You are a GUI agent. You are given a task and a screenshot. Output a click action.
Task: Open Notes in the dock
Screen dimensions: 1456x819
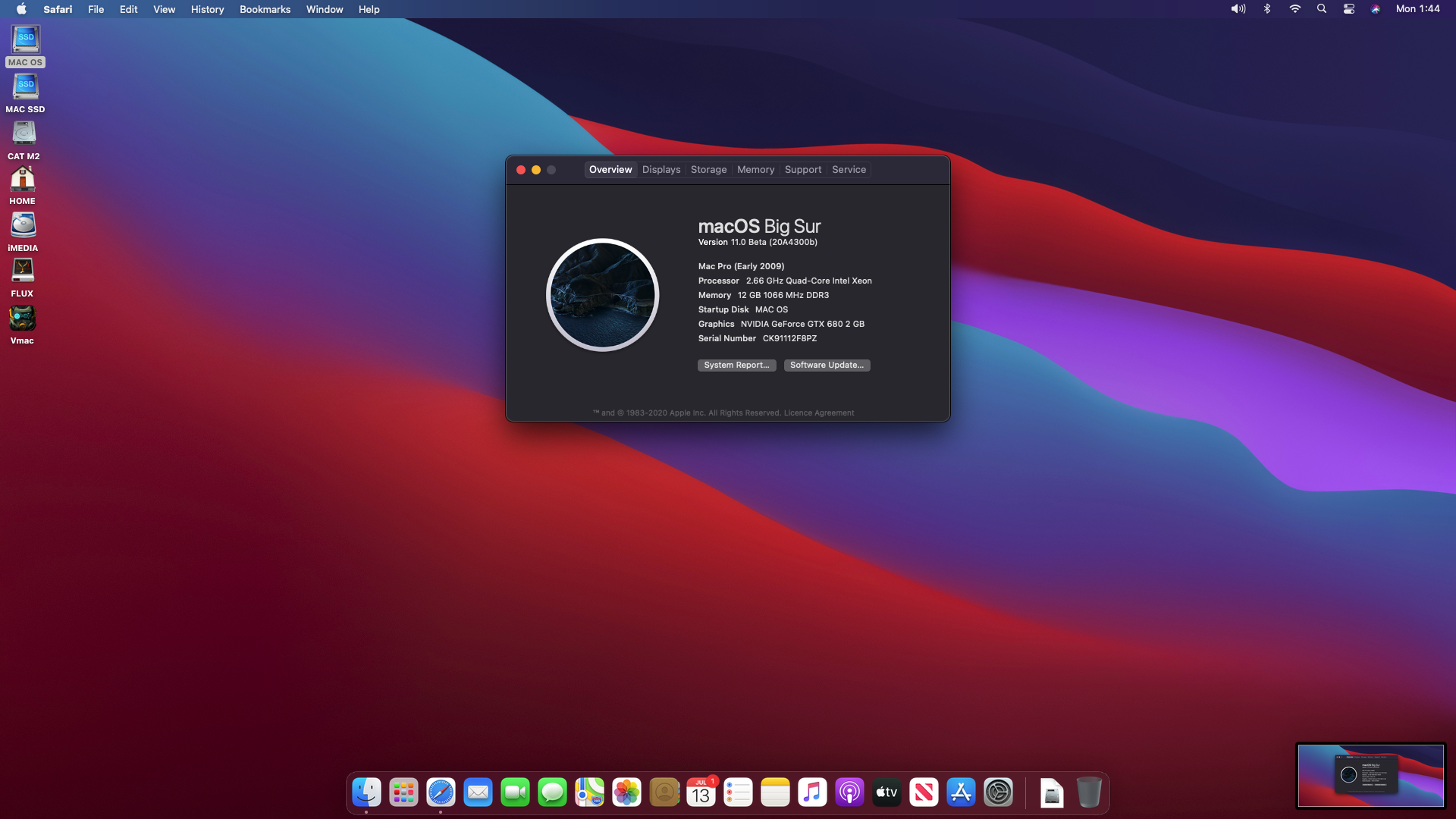[x=775, y=792]
